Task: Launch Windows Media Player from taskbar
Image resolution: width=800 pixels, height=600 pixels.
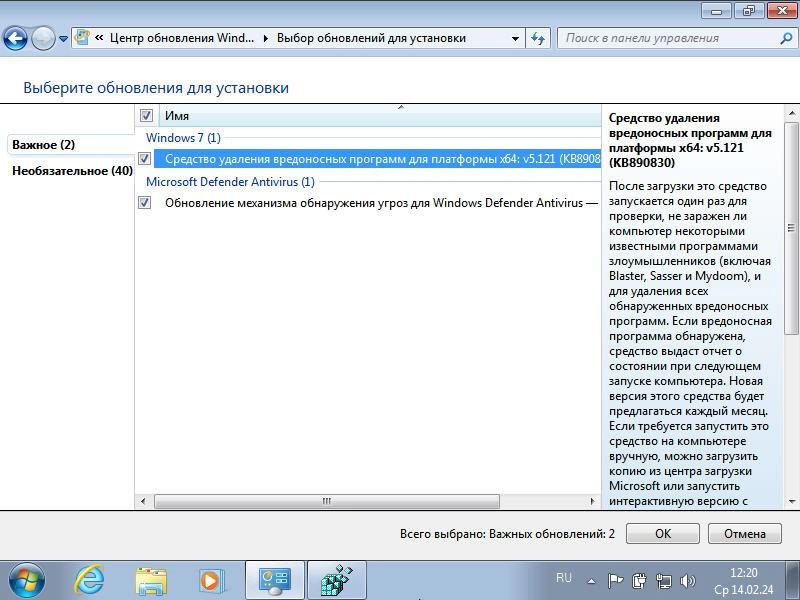Action: click(211, 579)
